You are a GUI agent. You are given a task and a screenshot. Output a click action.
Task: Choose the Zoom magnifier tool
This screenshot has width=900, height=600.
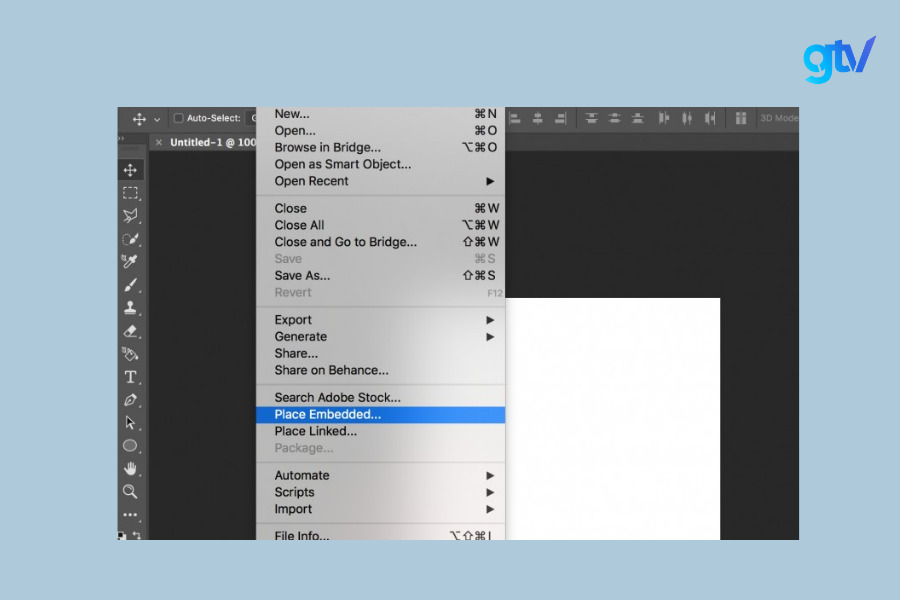coord(130,491)
